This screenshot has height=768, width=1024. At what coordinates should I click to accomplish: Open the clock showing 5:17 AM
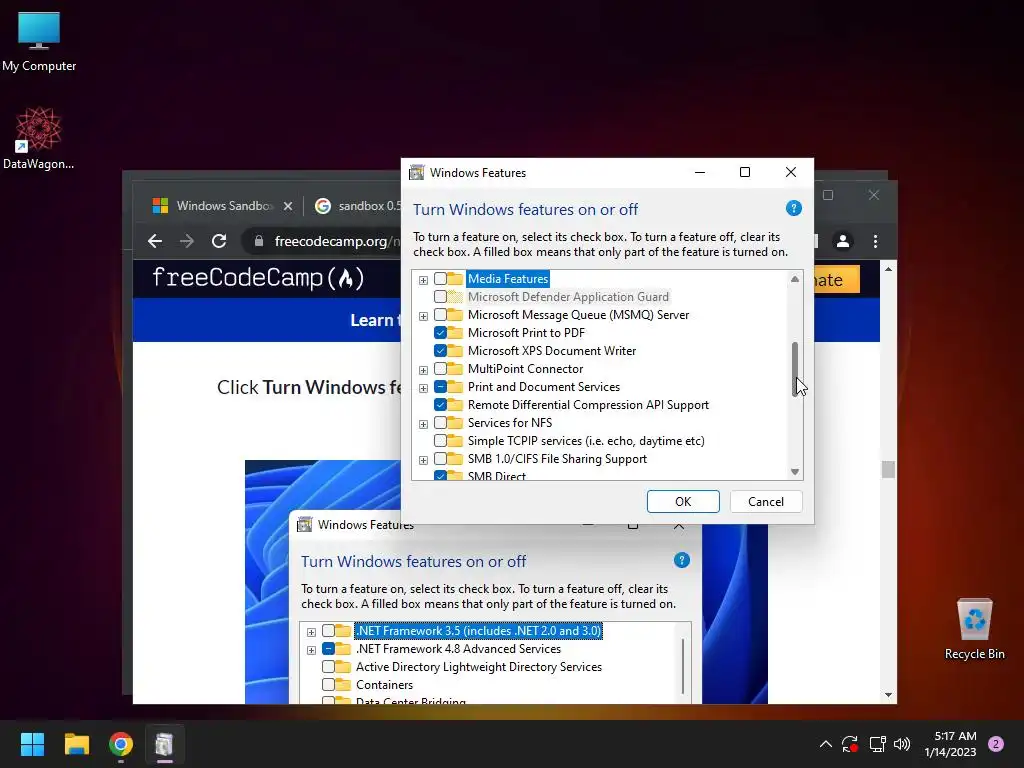[x=950, y=744]
